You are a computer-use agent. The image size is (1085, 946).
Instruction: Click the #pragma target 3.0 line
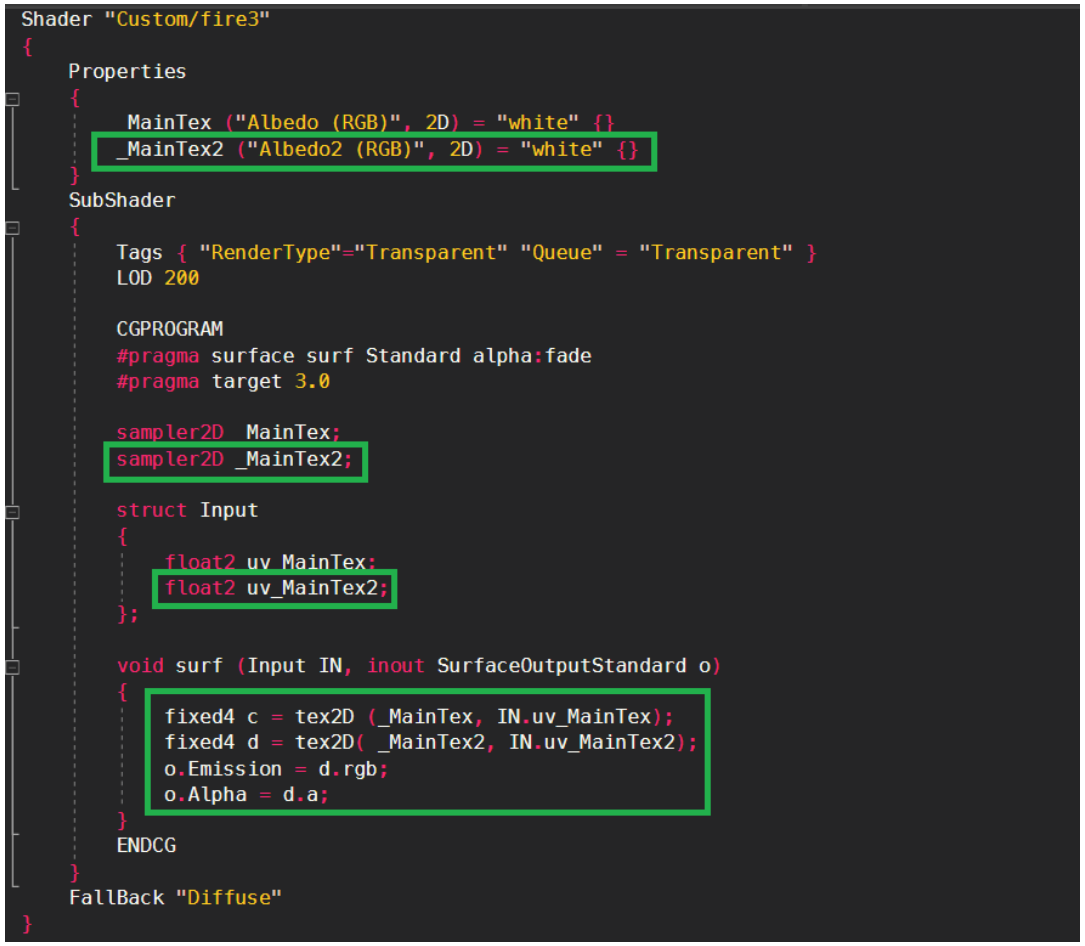223,381
